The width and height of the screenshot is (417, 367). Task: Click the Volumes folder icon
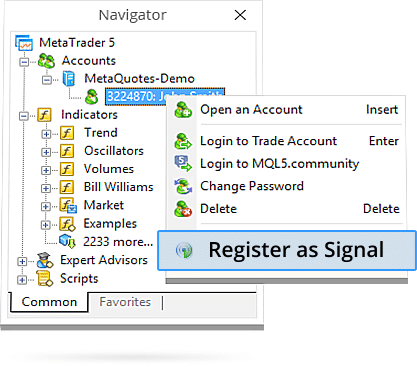coord(67,169)
